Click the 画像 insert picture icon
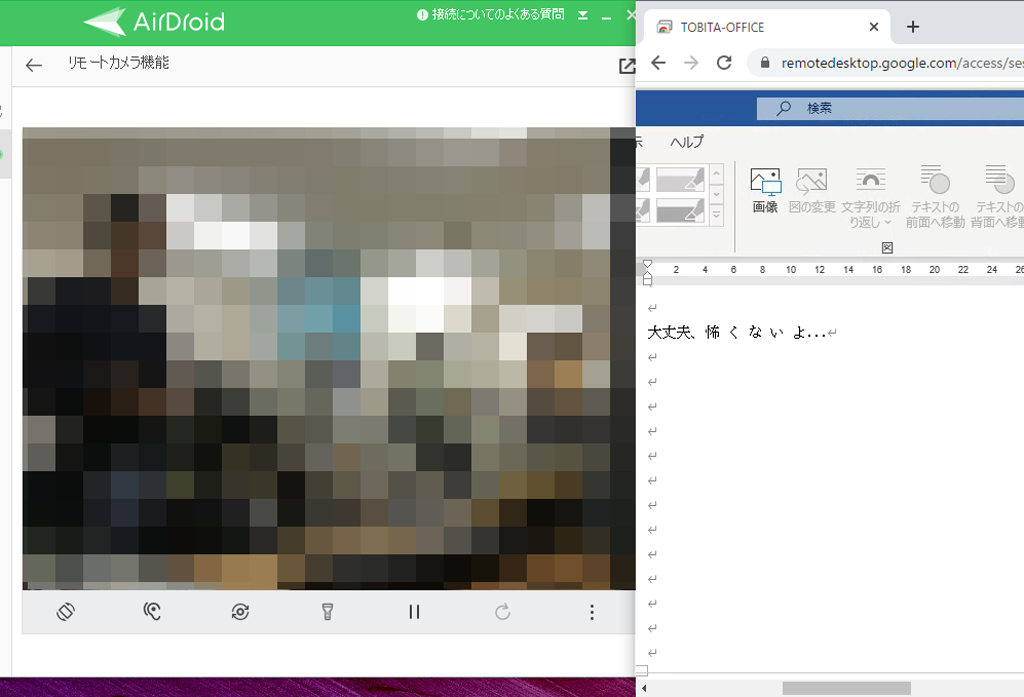1024x697 pixels. pyautogui.click(x=765, y=190)
